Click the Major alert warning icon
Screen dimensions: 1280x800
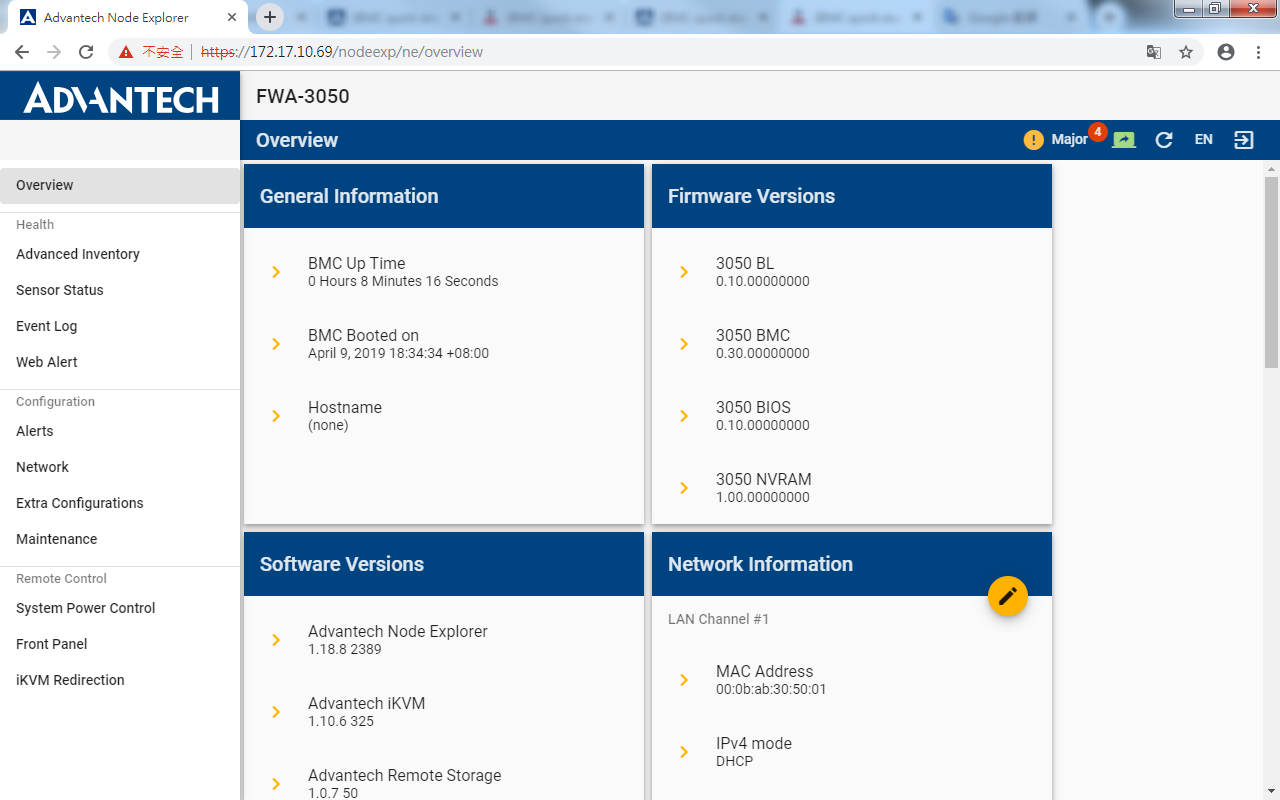click(1033, 140)
